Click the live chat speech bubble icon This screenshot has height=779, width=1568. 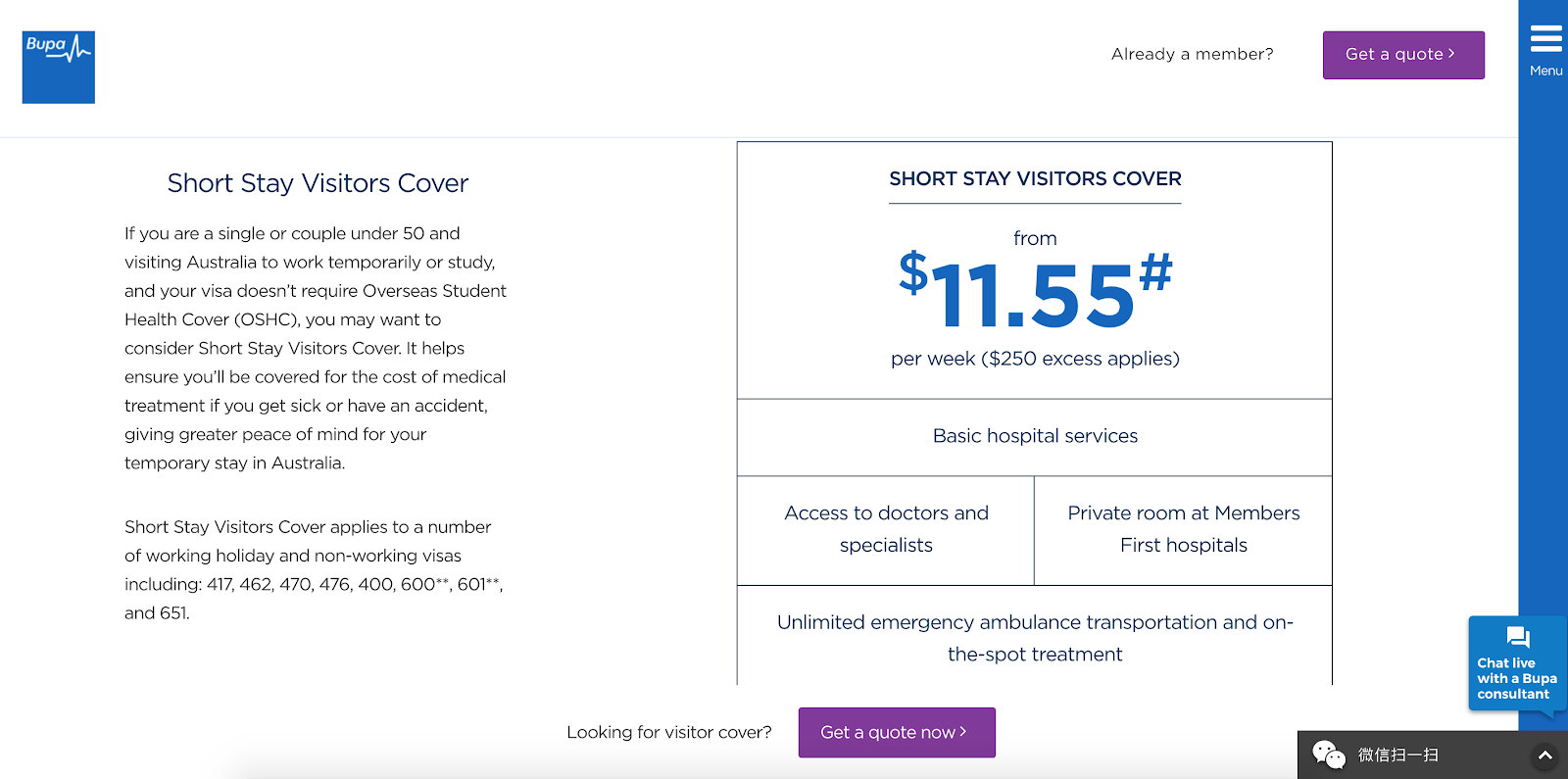click(x=1517, y=637)
